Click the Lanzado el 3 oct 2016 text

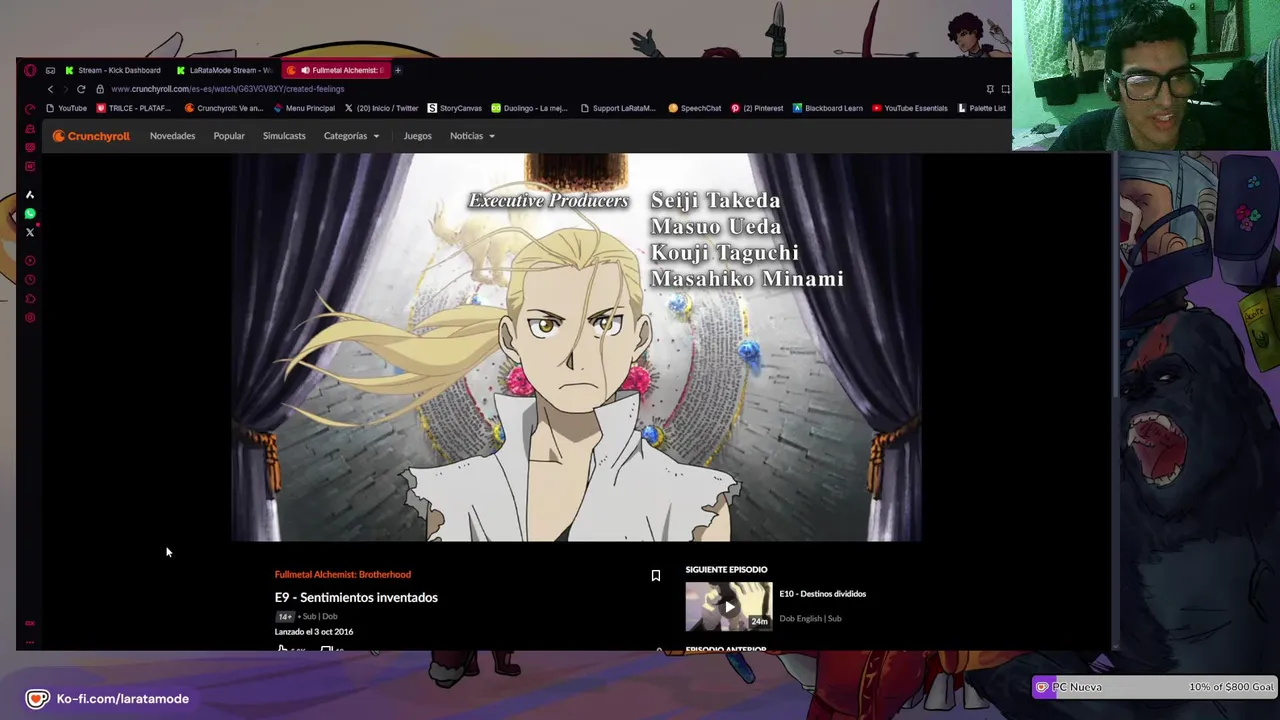pos(314,632)
